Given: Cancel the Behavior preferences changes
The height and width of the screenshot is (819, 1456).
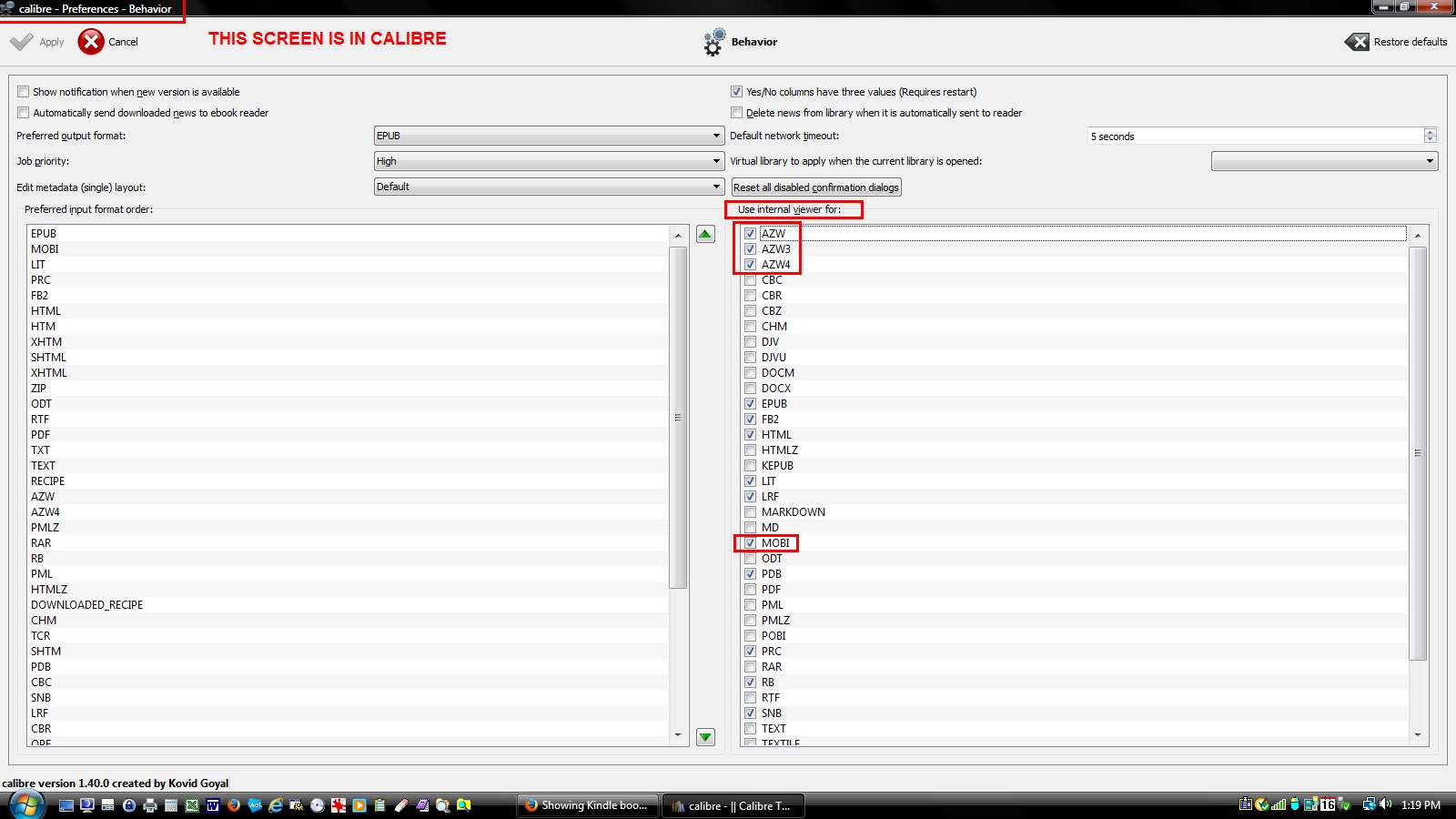Looking at the screenshot, I should [108, 42].
